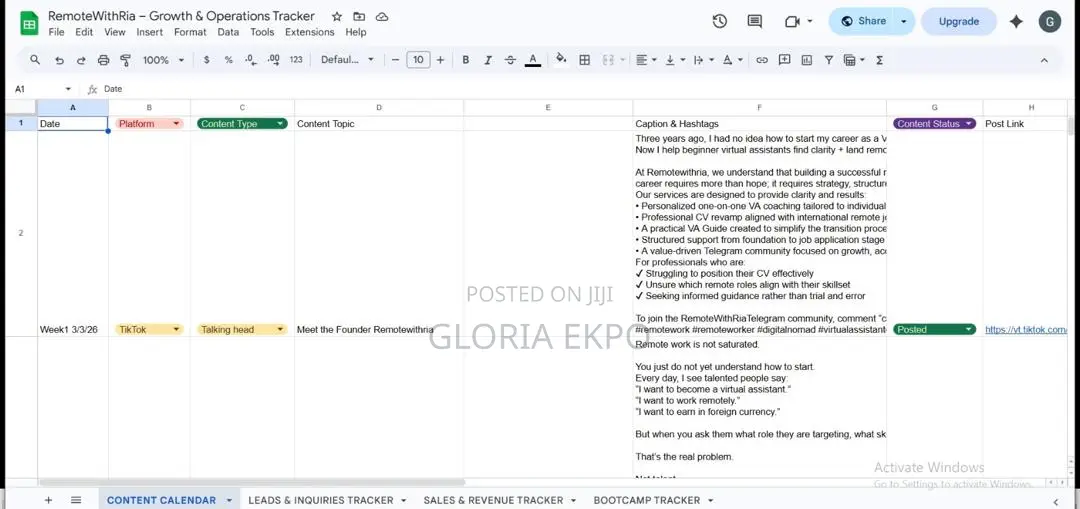Viewport: 1080px width, 509px height.
Task: Increase decimal places
Action: (x=273, y=60)
